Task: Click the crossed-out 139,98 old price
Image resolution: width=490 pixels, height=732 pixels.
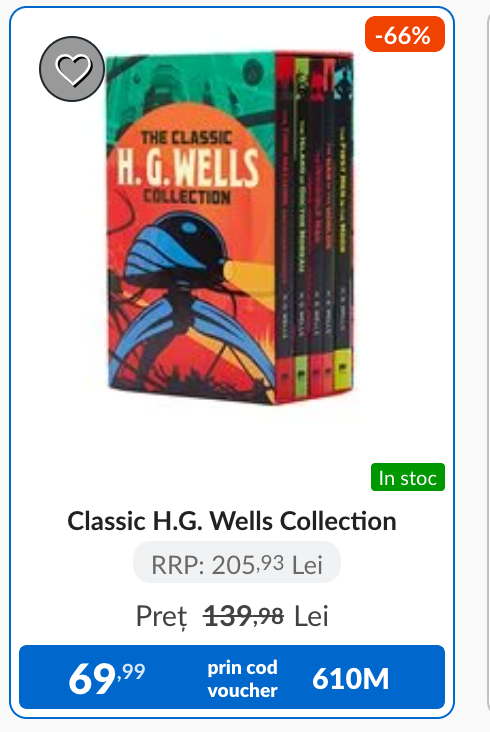Action: (x=243, y=616)
